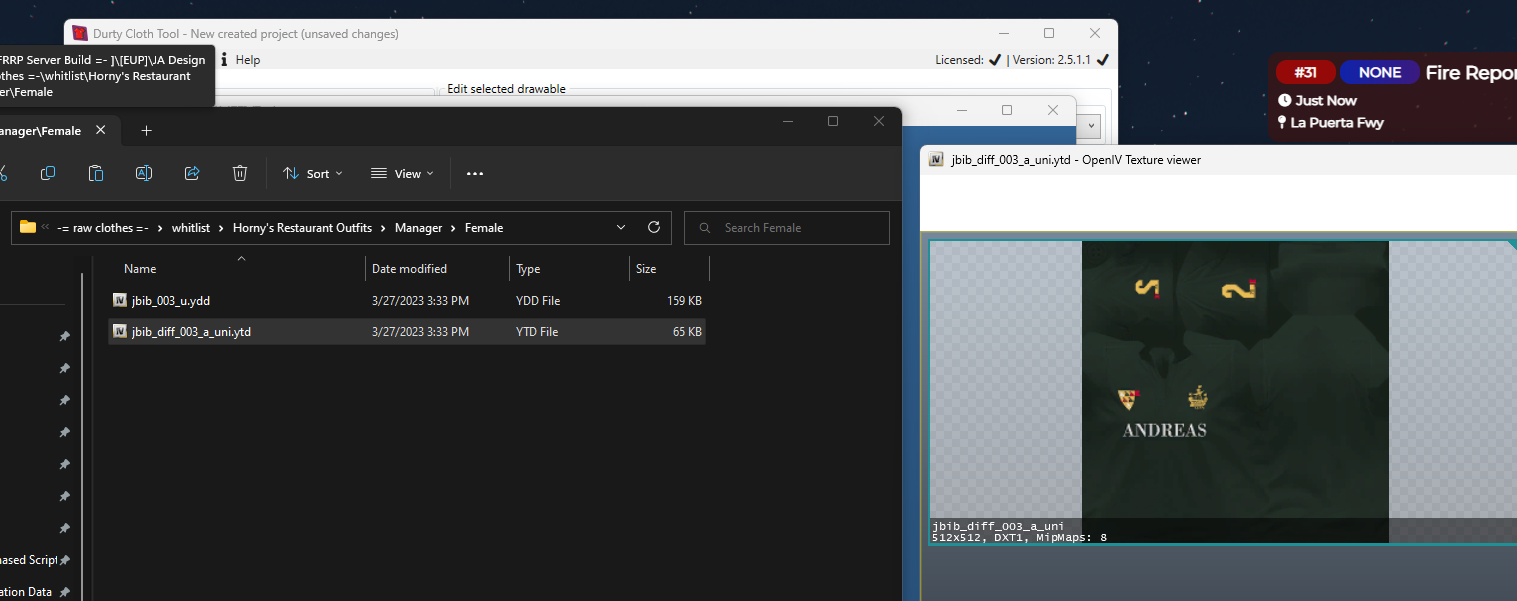
Task: Expand the chevron after Manager breadcrumb
Action: 453,228
